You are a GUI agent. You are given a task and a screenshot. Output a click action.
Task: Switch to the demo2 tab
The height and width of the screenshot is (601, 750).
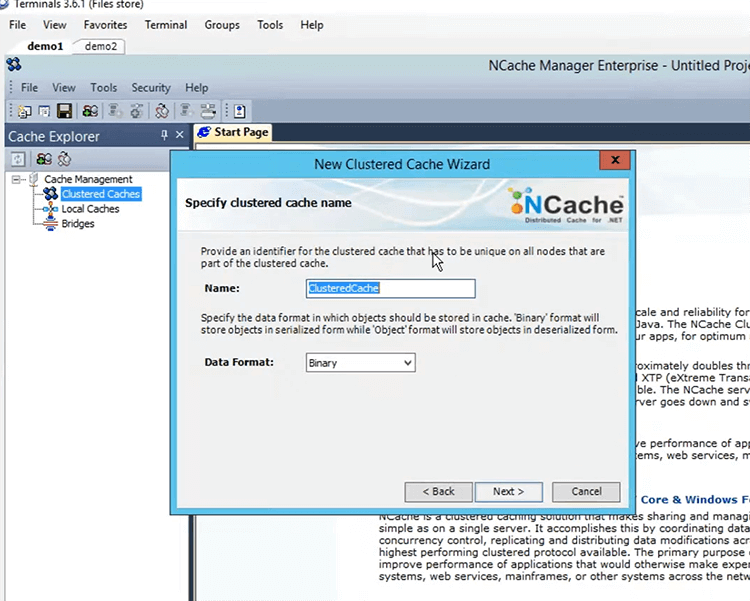pos(100,46)
